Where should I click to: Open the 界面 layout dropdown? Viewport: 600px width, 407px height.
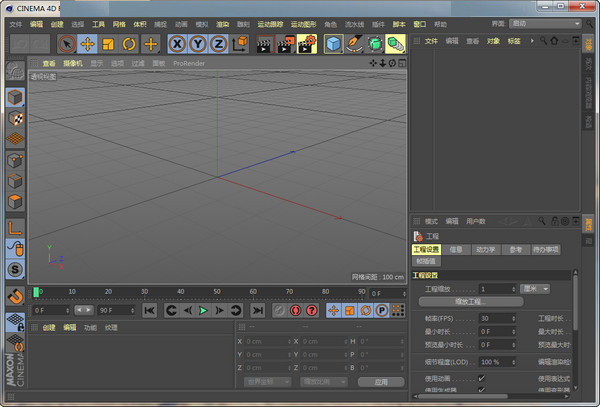[545, 22]
